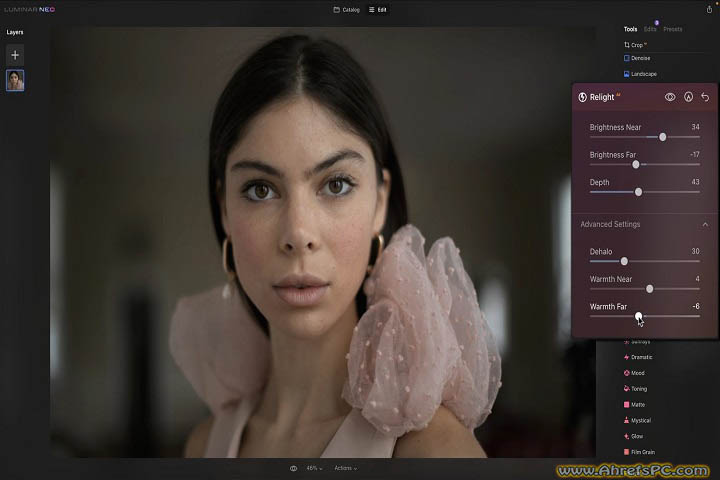Open the Actions dropdown menu
The height and width of the screenshot is (480, 720).
[345, 468]
